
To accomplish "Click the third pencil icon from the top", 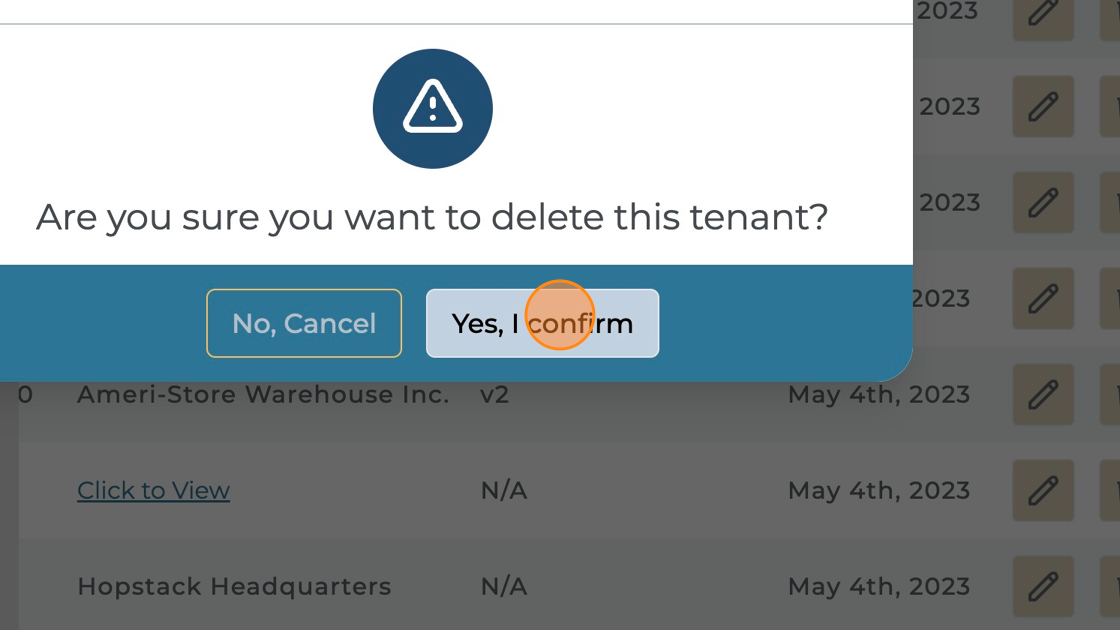I will point(1043,203).
